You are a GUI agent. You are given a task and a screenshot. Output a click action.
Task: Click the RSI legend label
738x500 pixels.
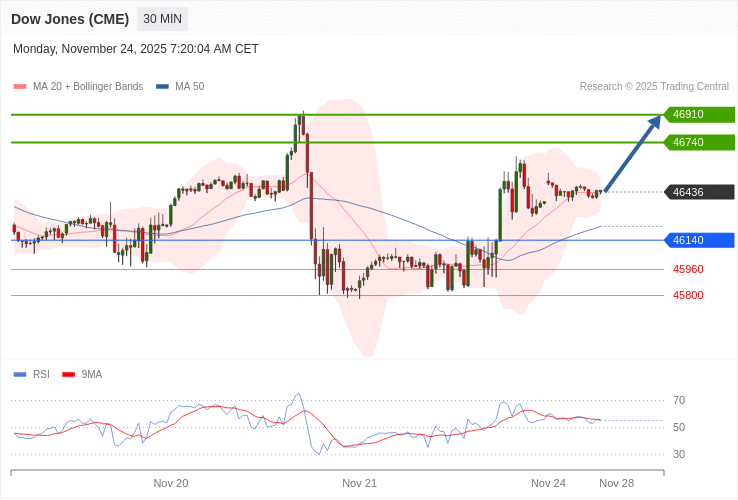click(41, 375)
